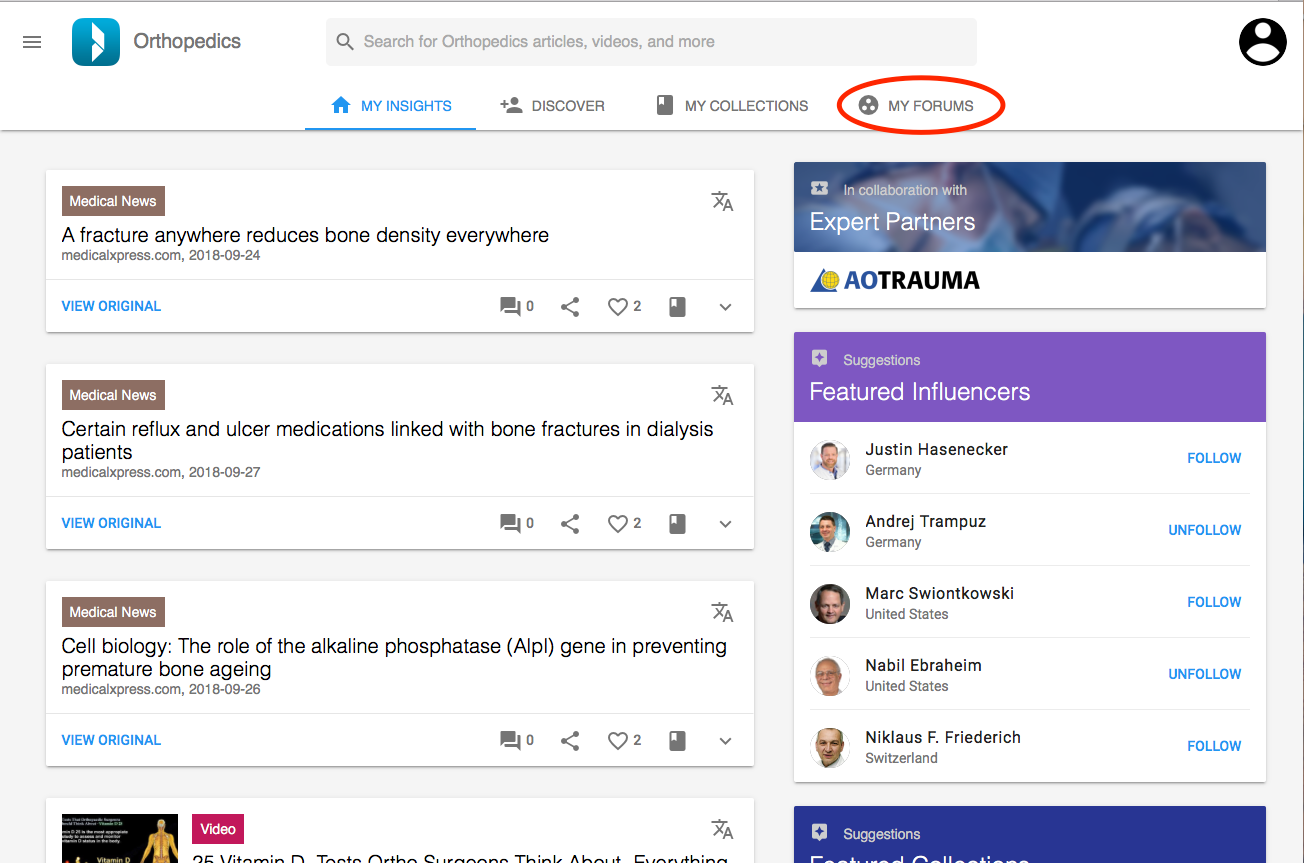1304x863 pixels.
Task: Save reflux medications article to a collection
Action: point(678,524)
